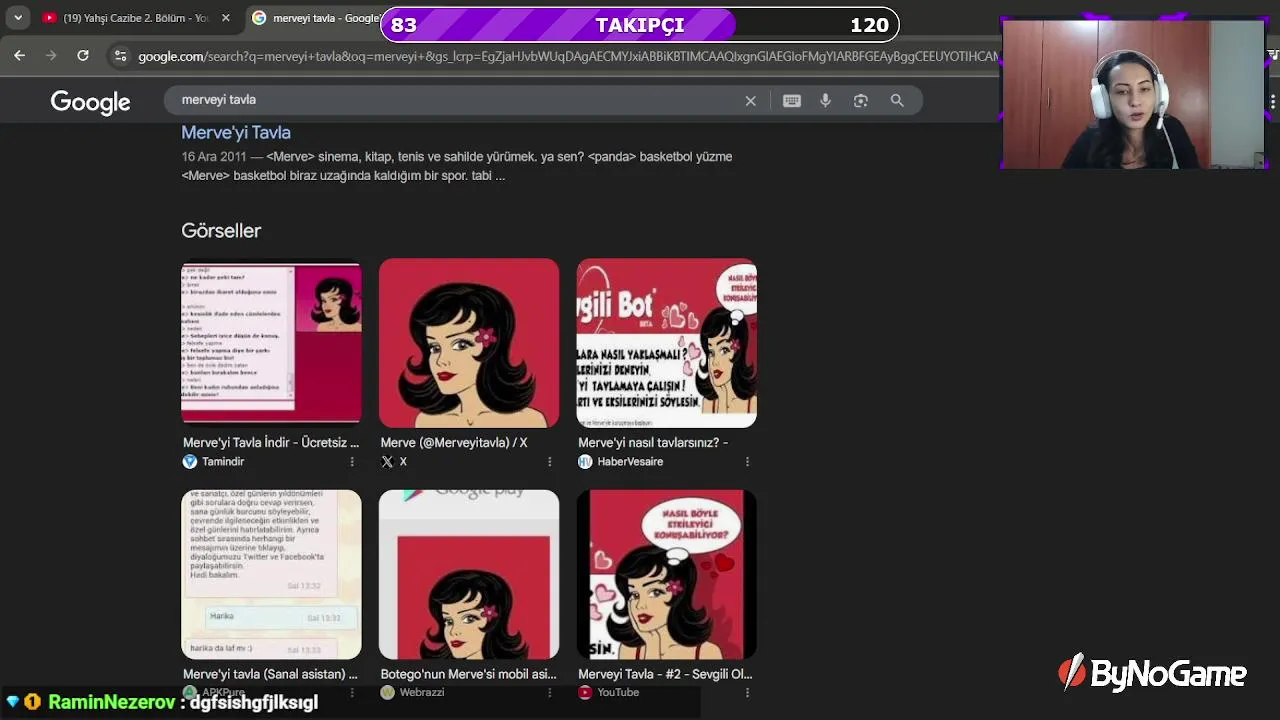Open the on-screen keyboard input tool
This screenshot has height=720, width=1280.
(791, 100)
